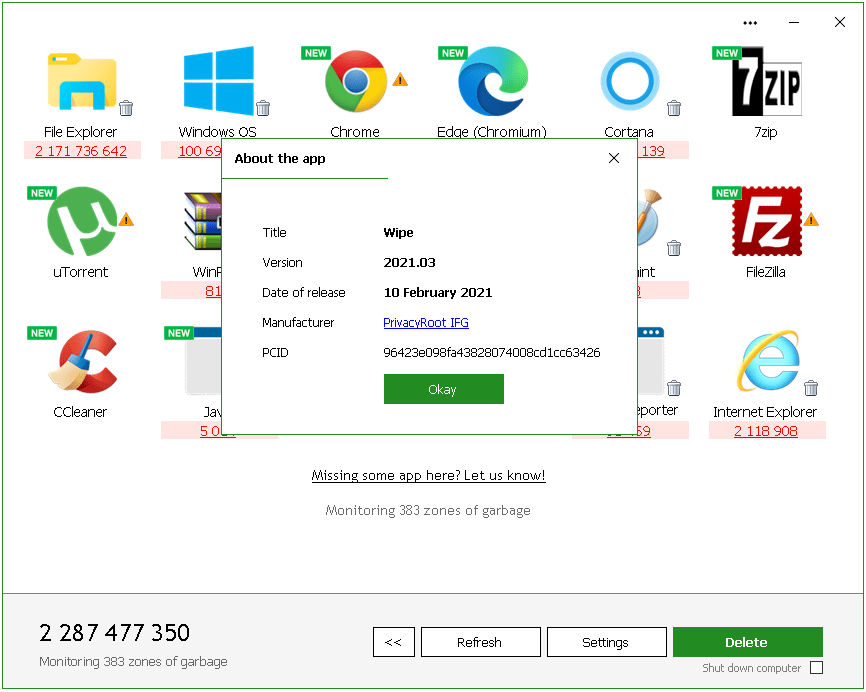Click the trash bin beside Windows OS
This screenshot has width=866, height=692.
point(263,108)
